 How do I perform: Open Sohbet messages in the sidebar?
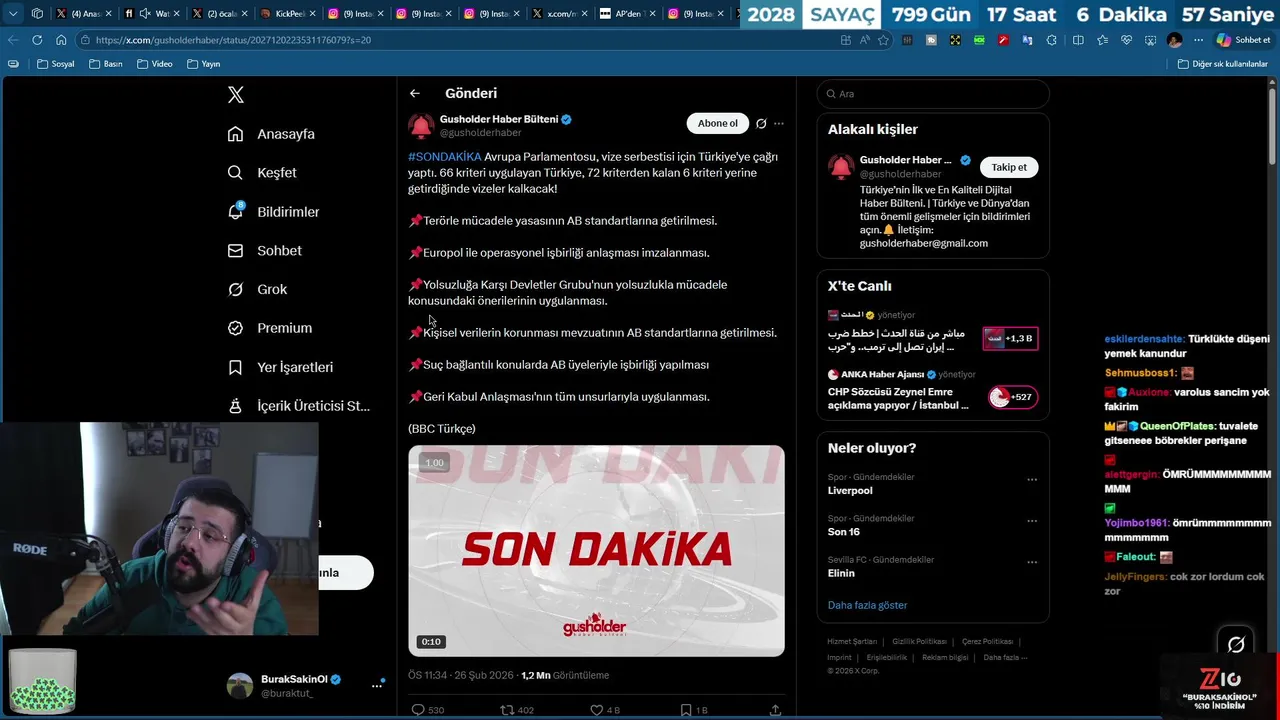pos(265,251)
